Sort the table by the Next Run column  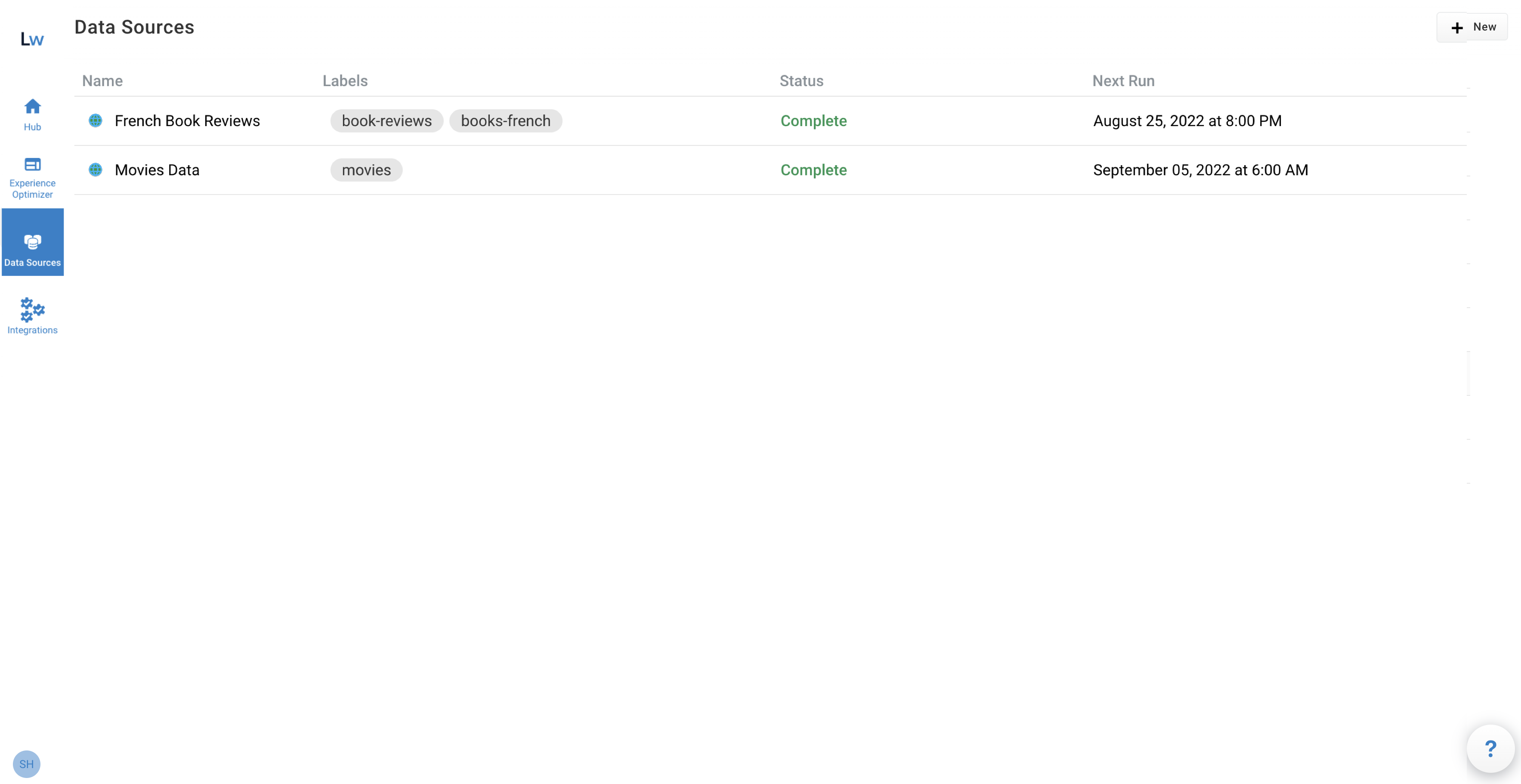[1122, 81]
